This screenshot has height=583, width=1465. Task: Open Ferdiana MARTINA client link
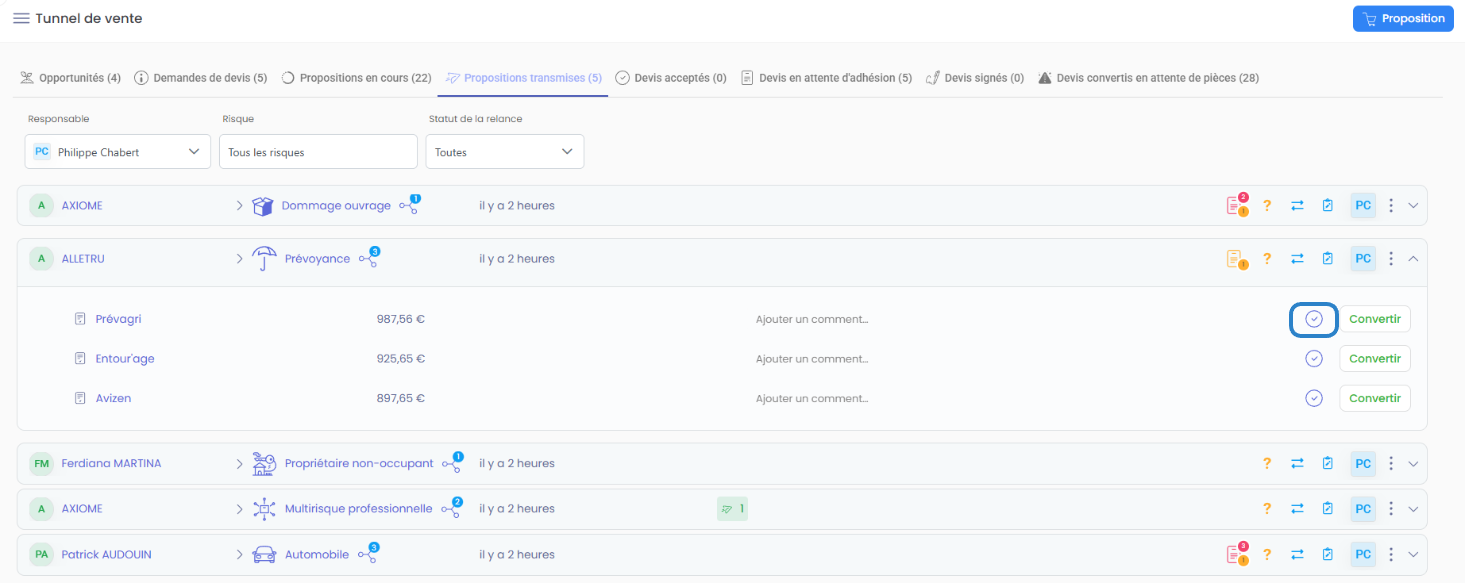(111, 464)
